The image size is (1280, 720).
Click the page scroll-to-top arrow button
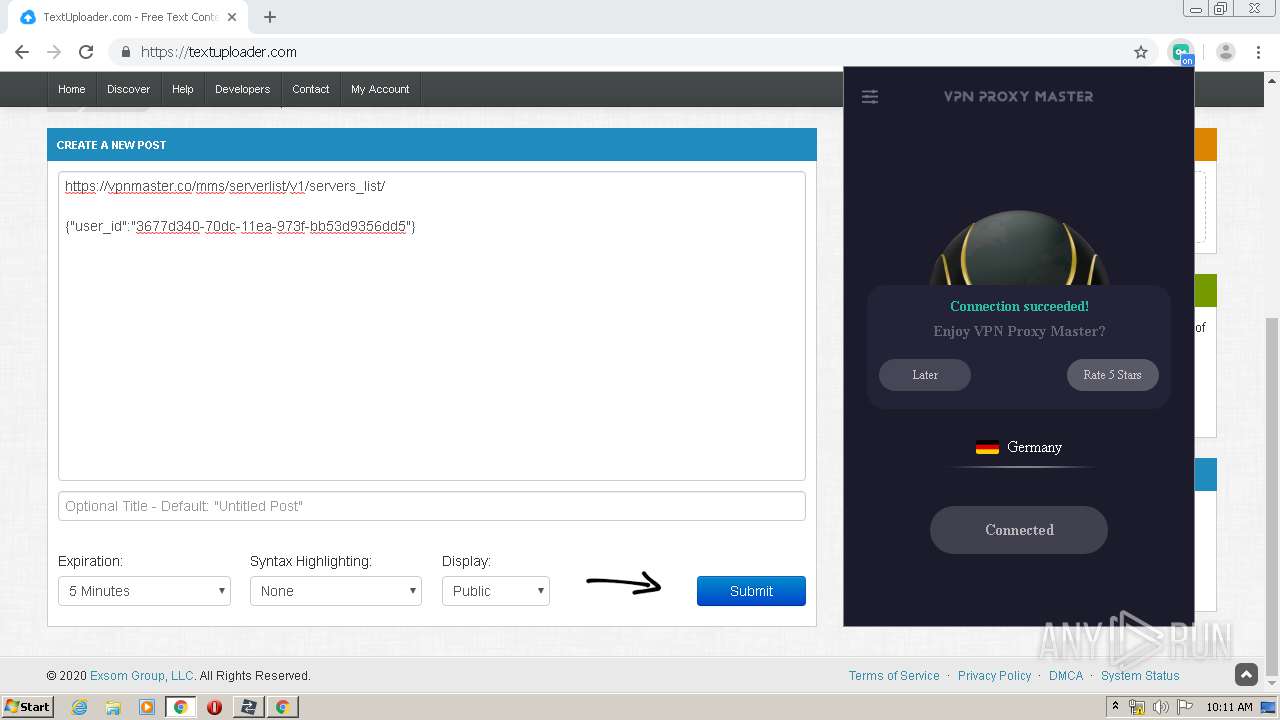click(1246, 675)
